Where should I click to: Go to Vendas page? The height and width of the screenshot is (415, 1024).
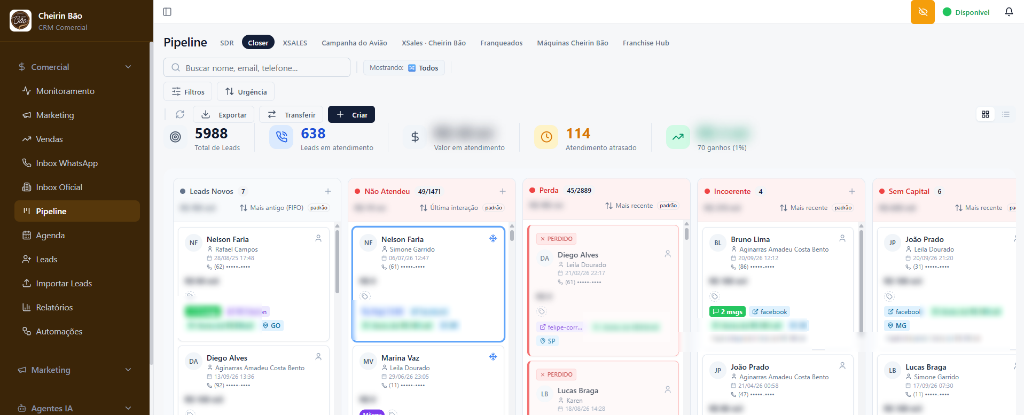click(76, 139)
